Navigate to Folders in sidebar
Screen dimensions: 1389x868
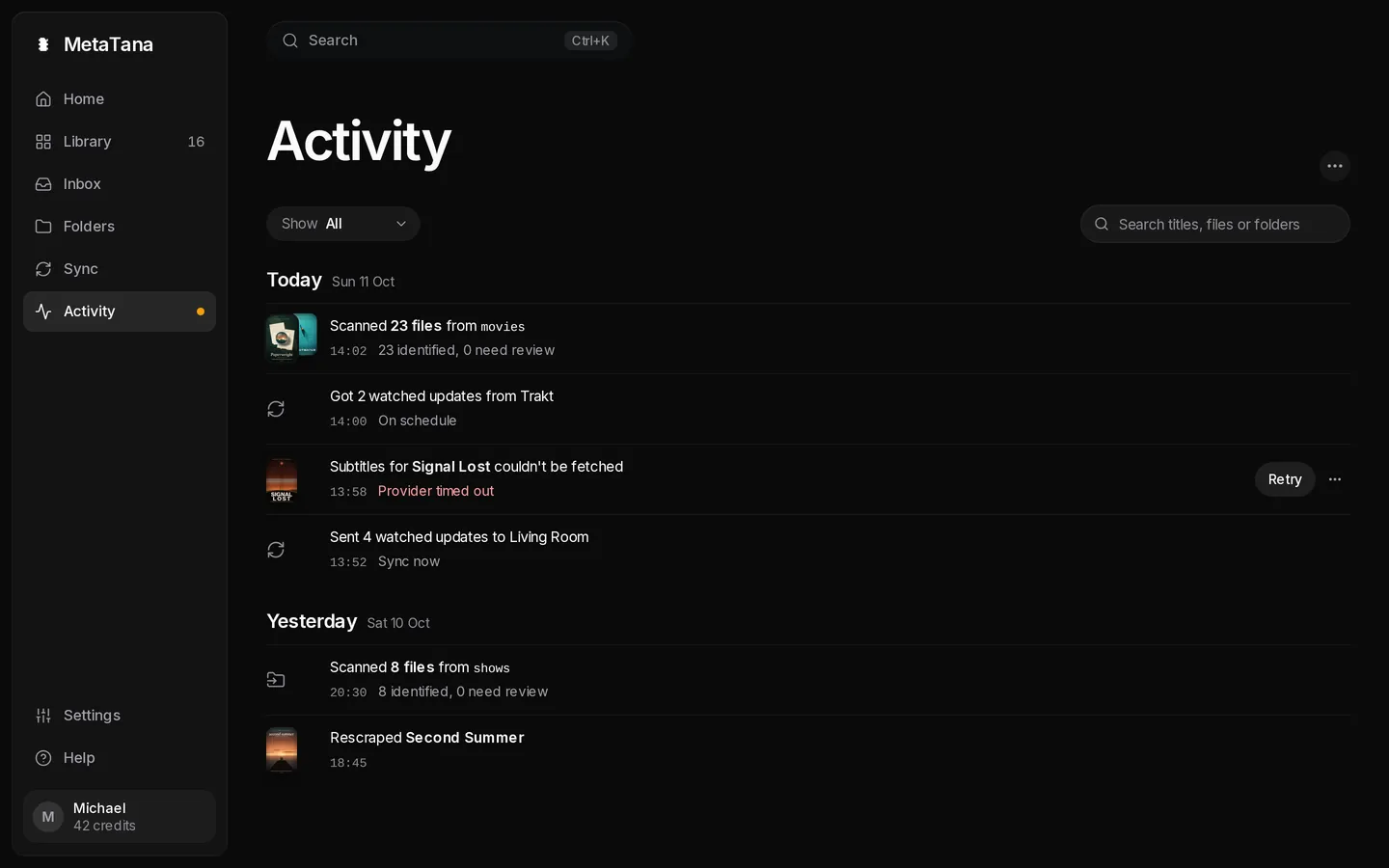pyautogui.click(x=120, y=227)
